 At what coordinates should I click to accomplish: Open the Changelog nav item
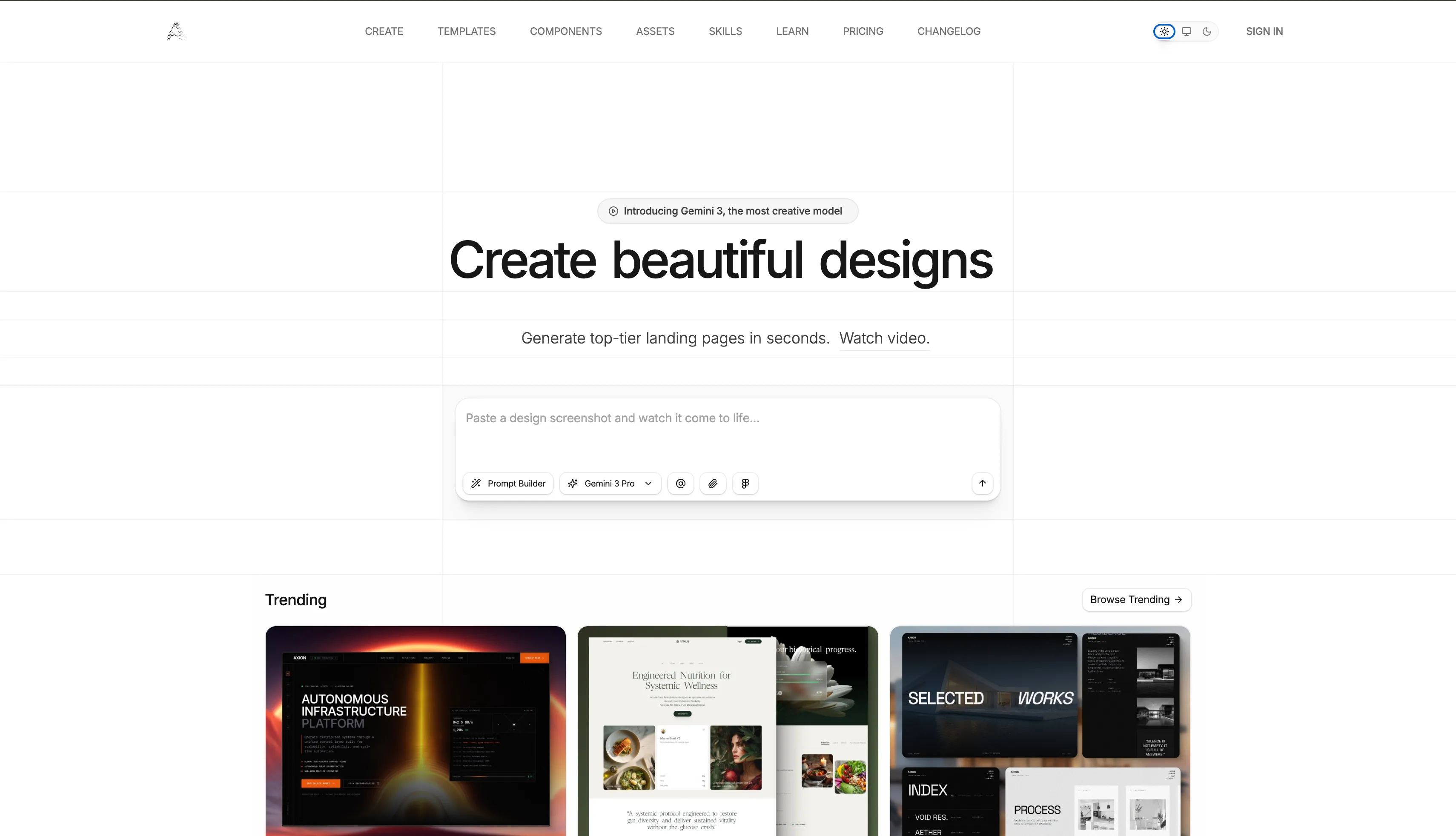[x=949, y=31]
